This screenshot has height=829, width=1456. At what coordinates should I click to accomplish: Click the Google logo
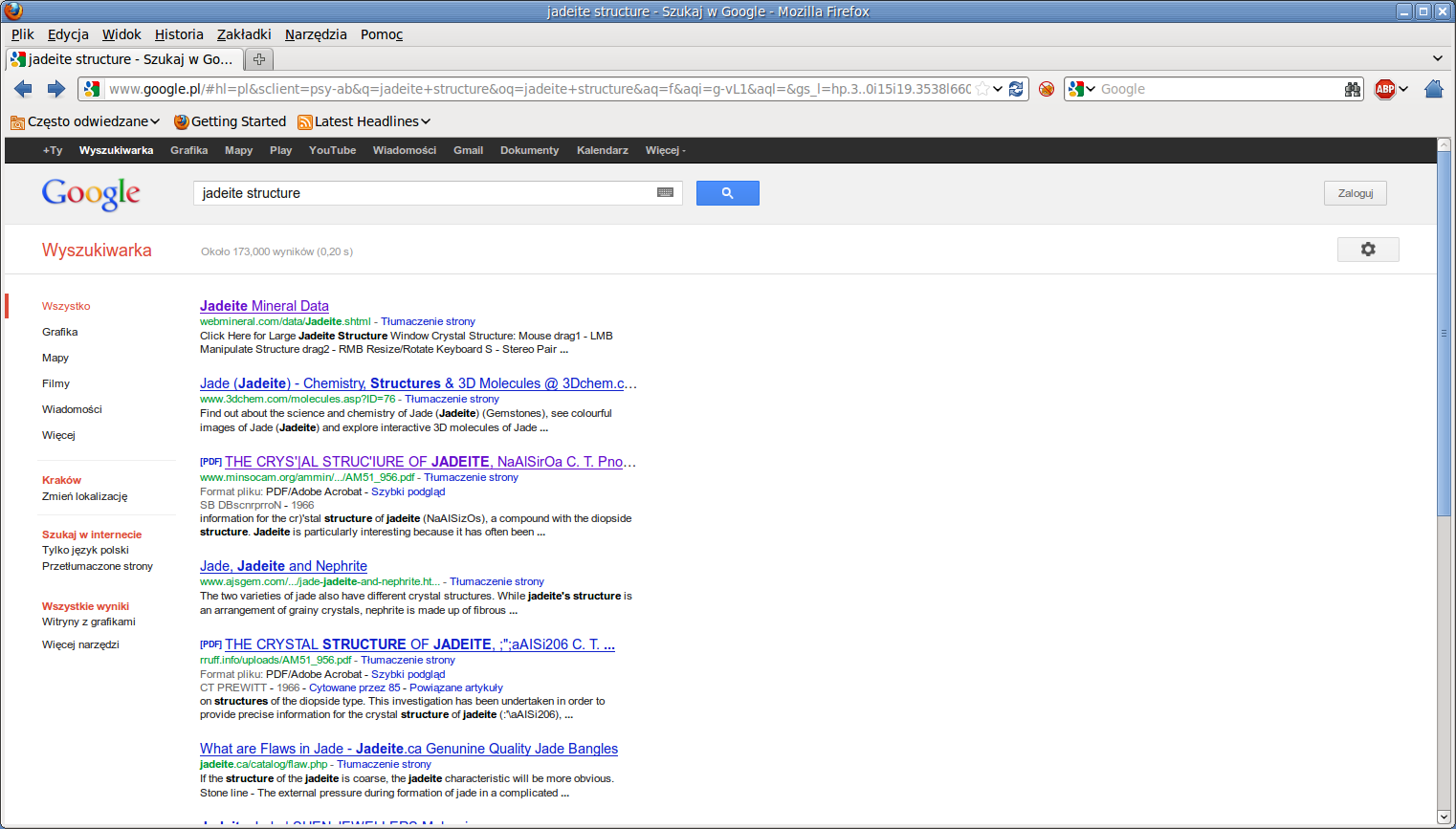[91, 193]
